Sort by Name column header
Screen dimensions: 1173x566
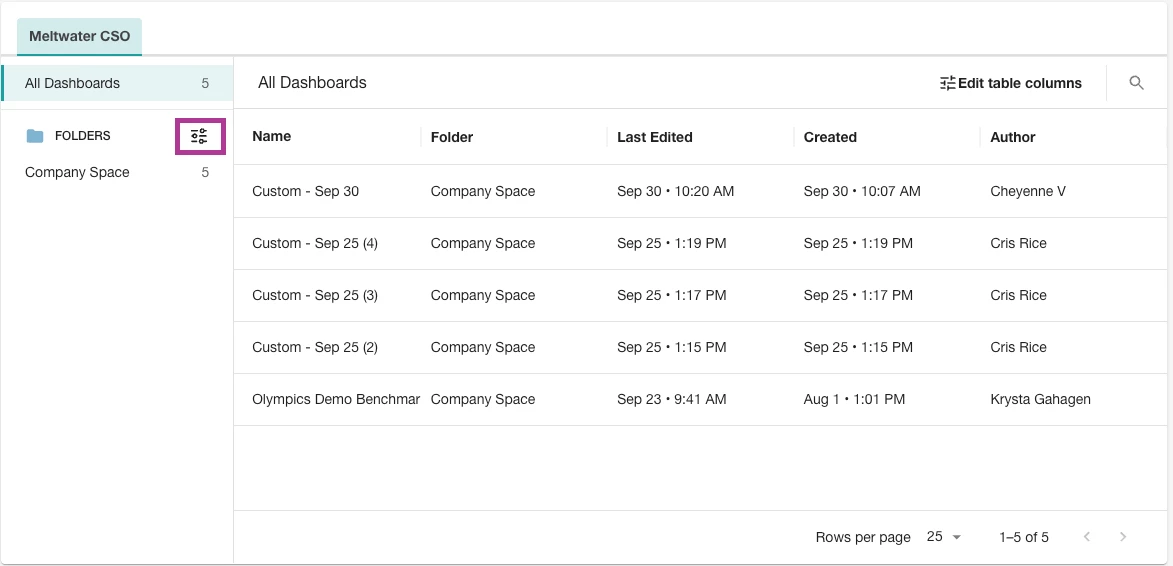tap(272, 137)
